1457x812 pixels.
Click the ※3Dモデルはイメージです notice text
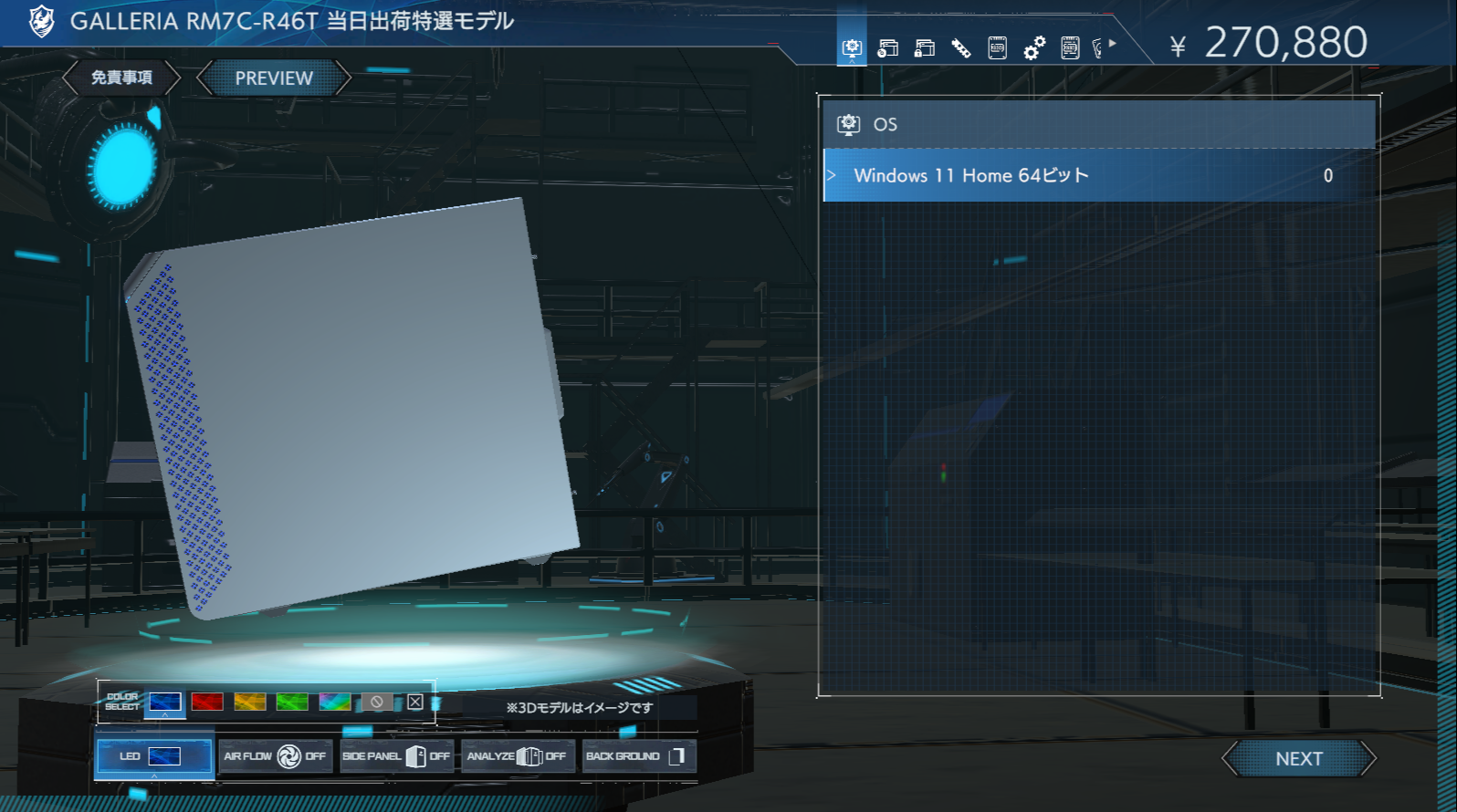coord(580,707)
